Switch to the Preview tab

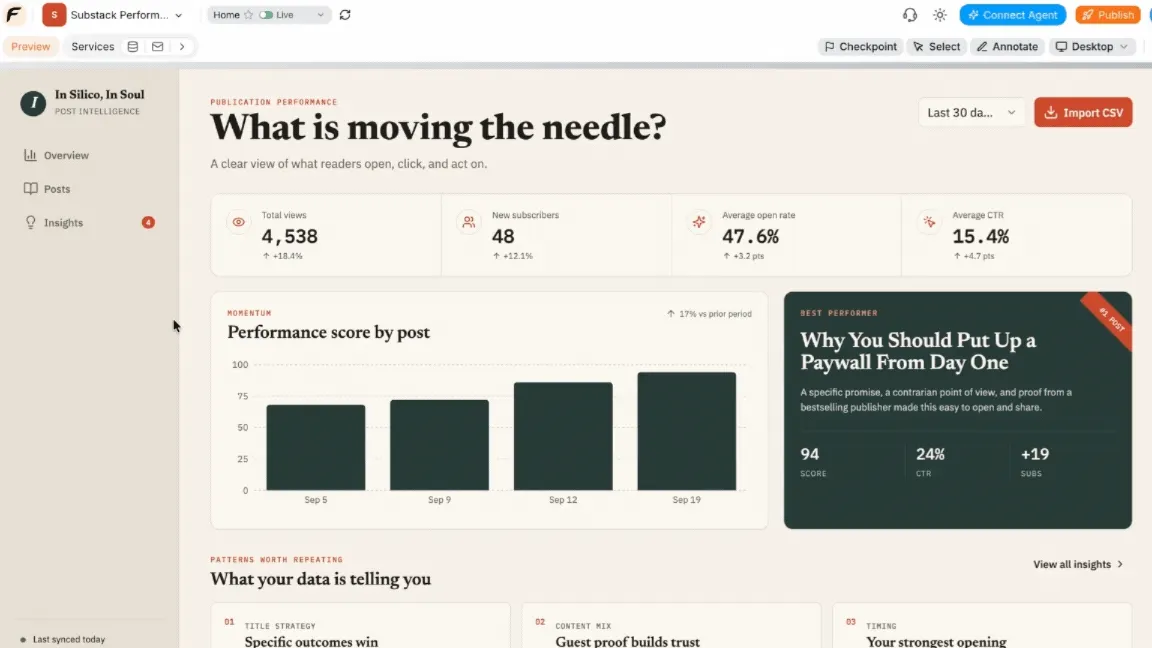31,46
